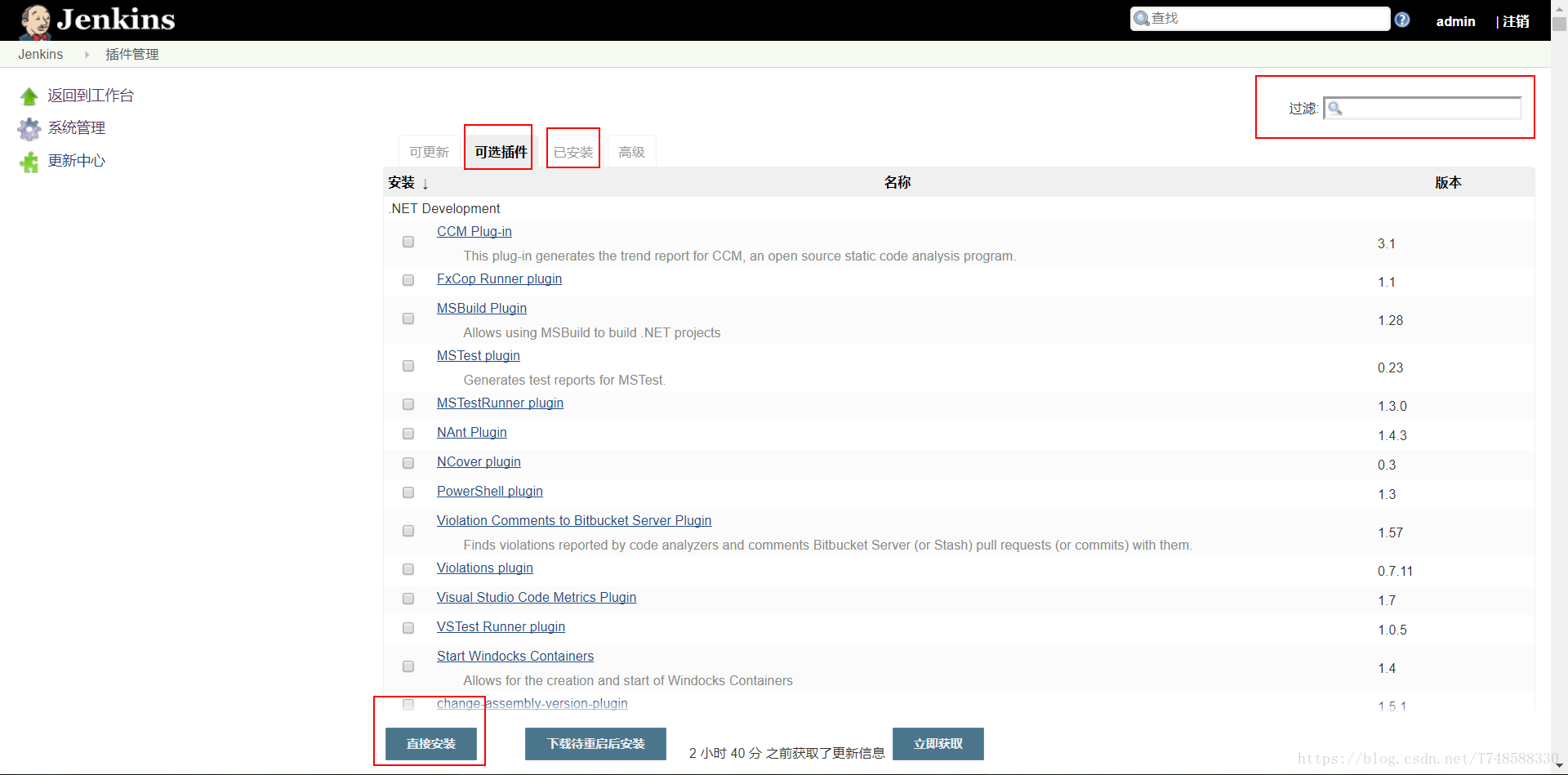Click the Jenkins breadcrumb link
Image resolution: width=1568 pixels, height=775 pixels.
41,55
